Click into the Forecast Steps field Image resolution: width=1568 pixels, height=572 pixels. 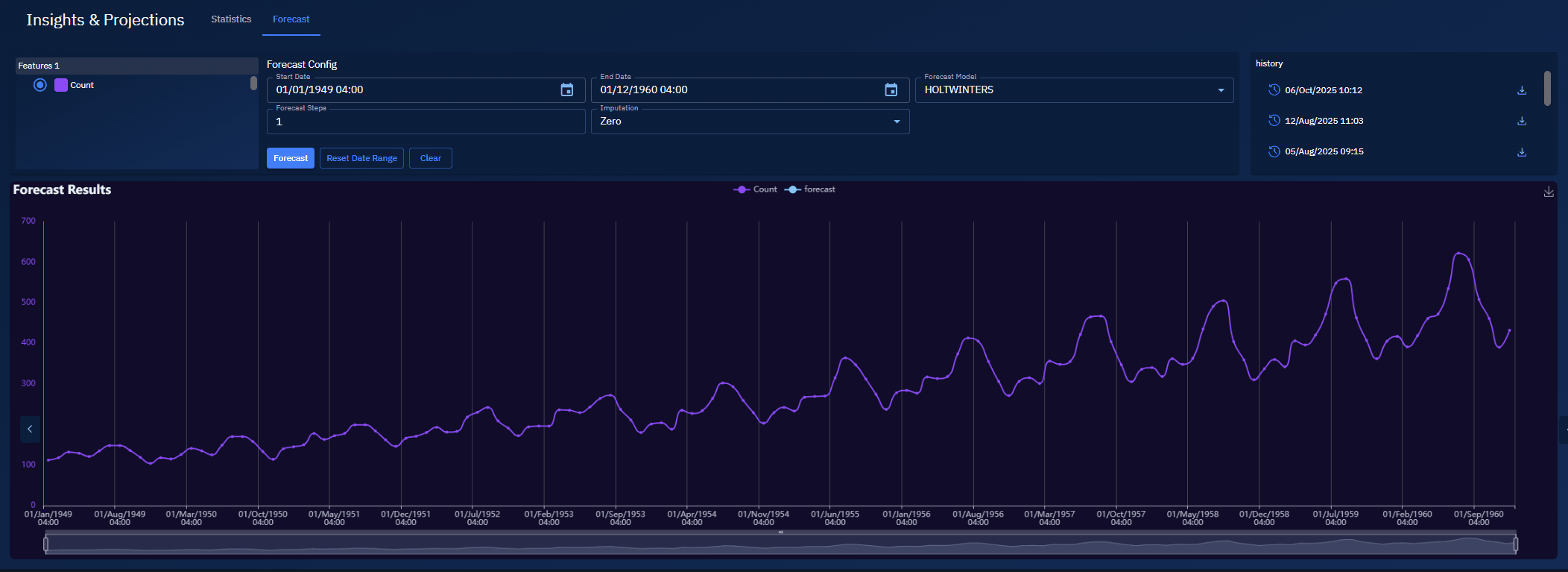425,122
